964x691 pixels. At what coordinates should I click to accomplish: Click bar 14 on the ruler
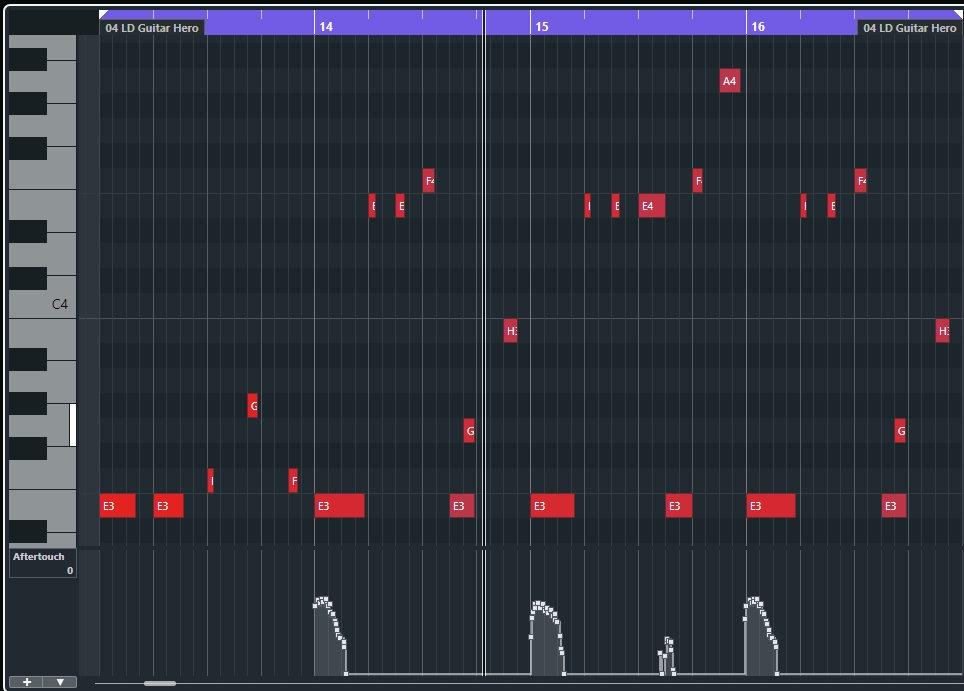click(x=325, y=27)
